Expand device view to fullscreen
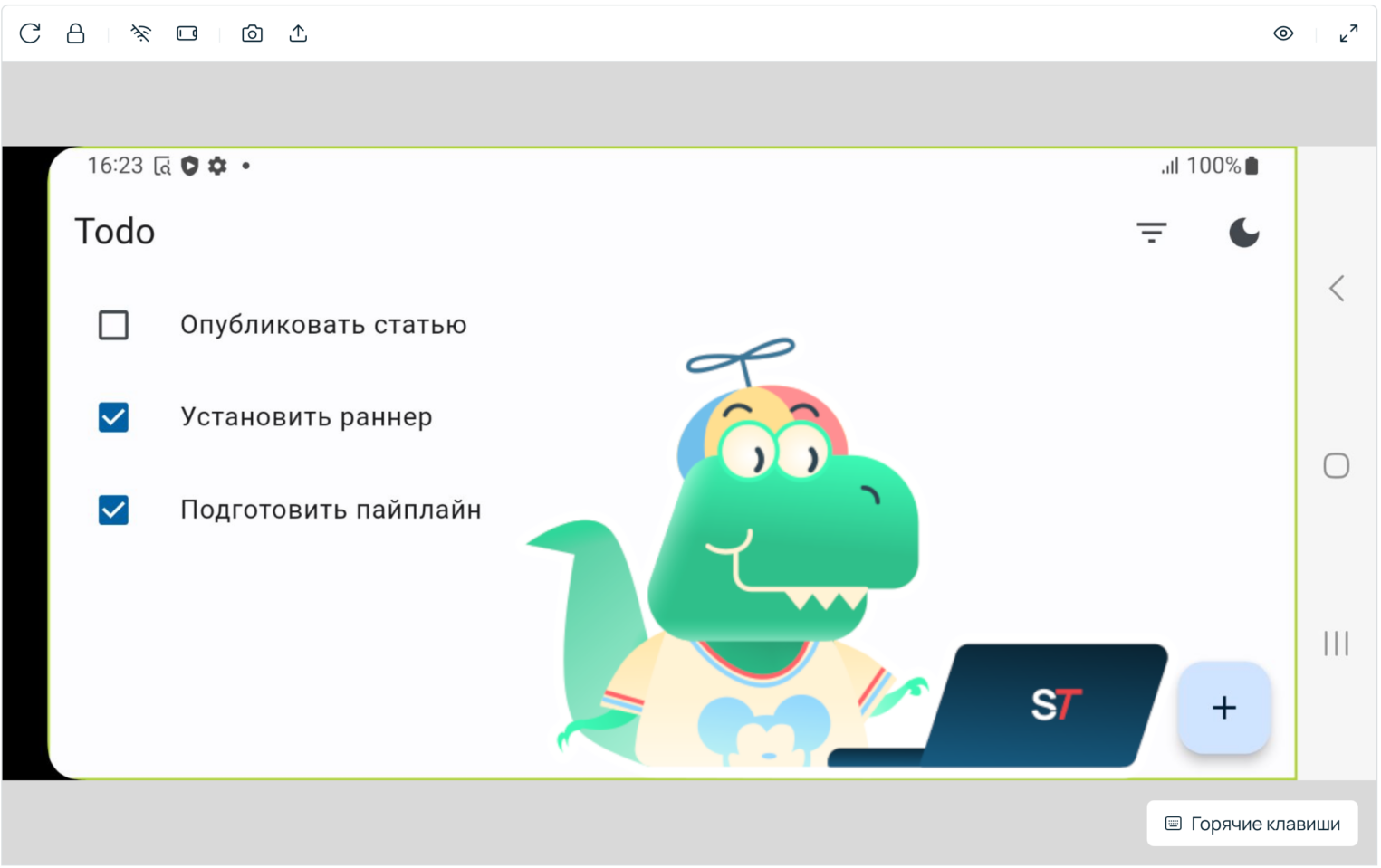This screenshot has width=1381, height=868. point(1348,33)
